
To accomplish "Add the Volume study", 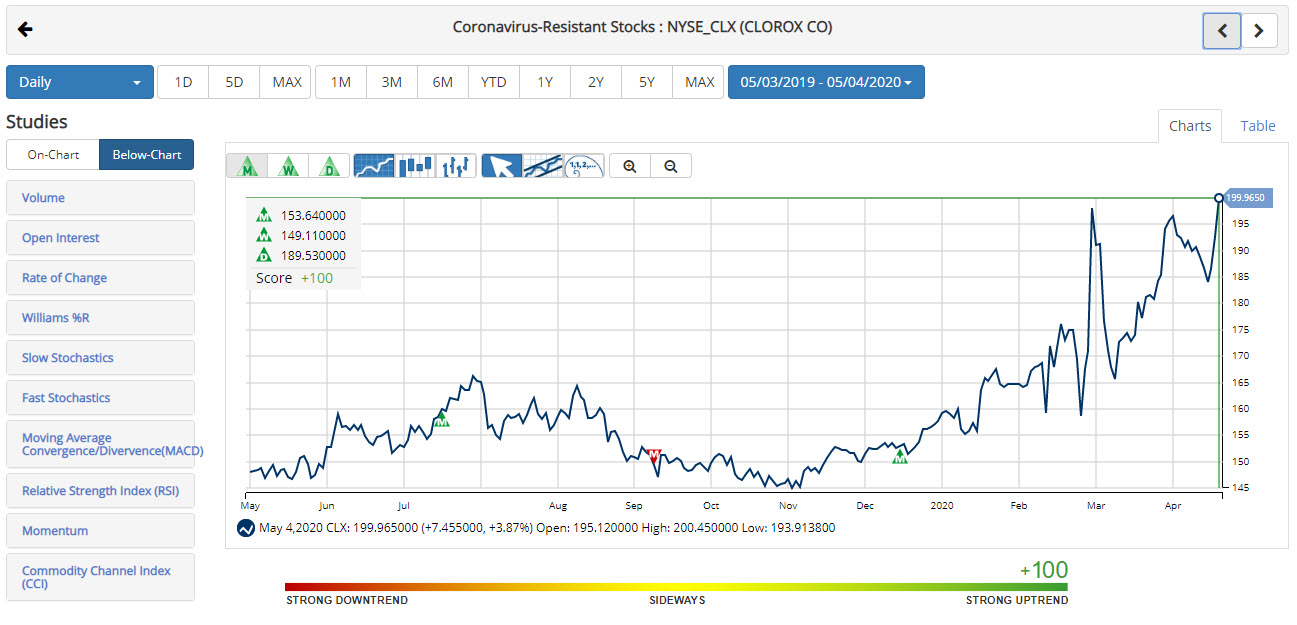I will pyautogui.click(x=100, y=198).
